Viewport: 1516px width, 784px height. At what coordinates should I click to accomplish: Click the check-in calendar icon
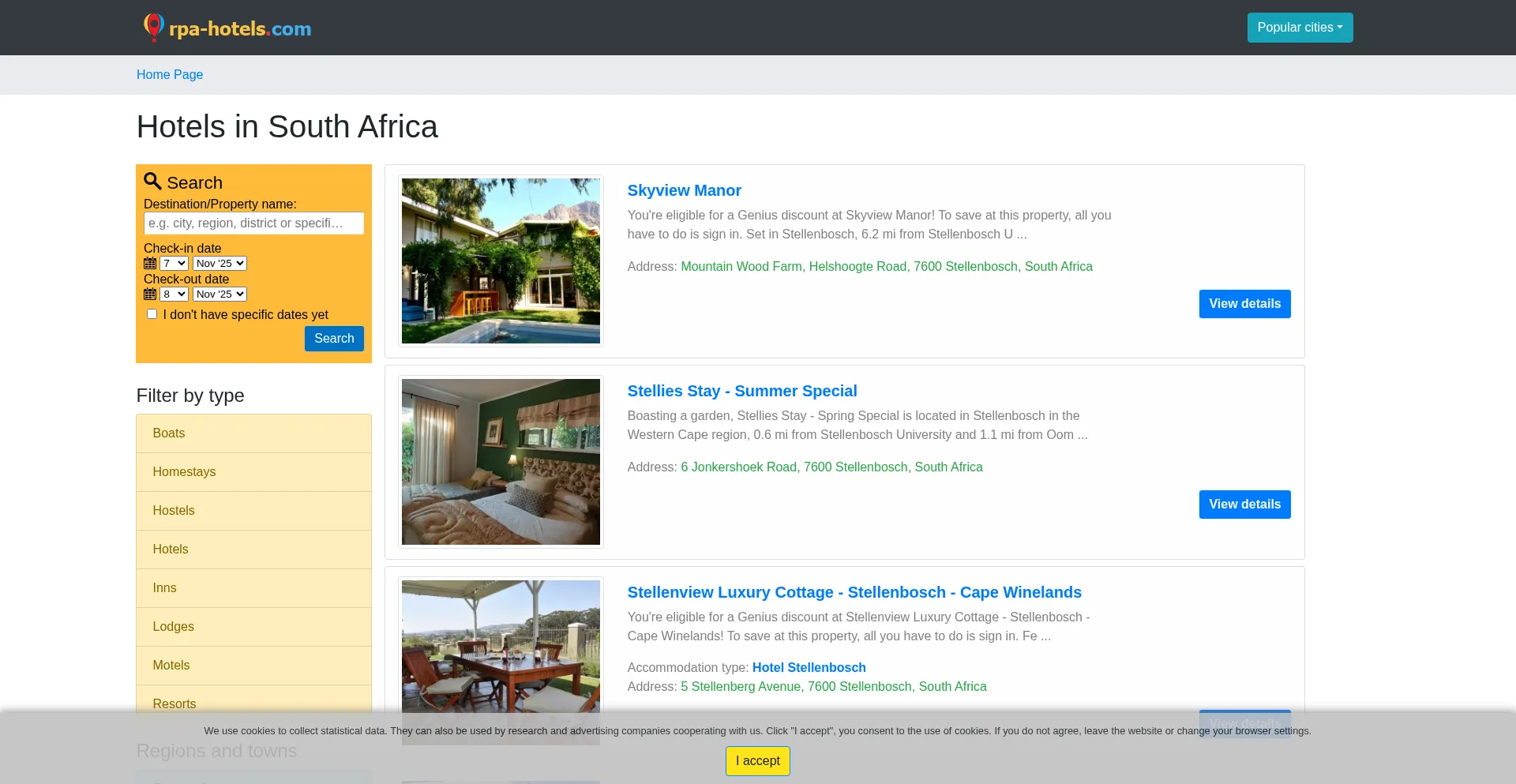[150, 264]
